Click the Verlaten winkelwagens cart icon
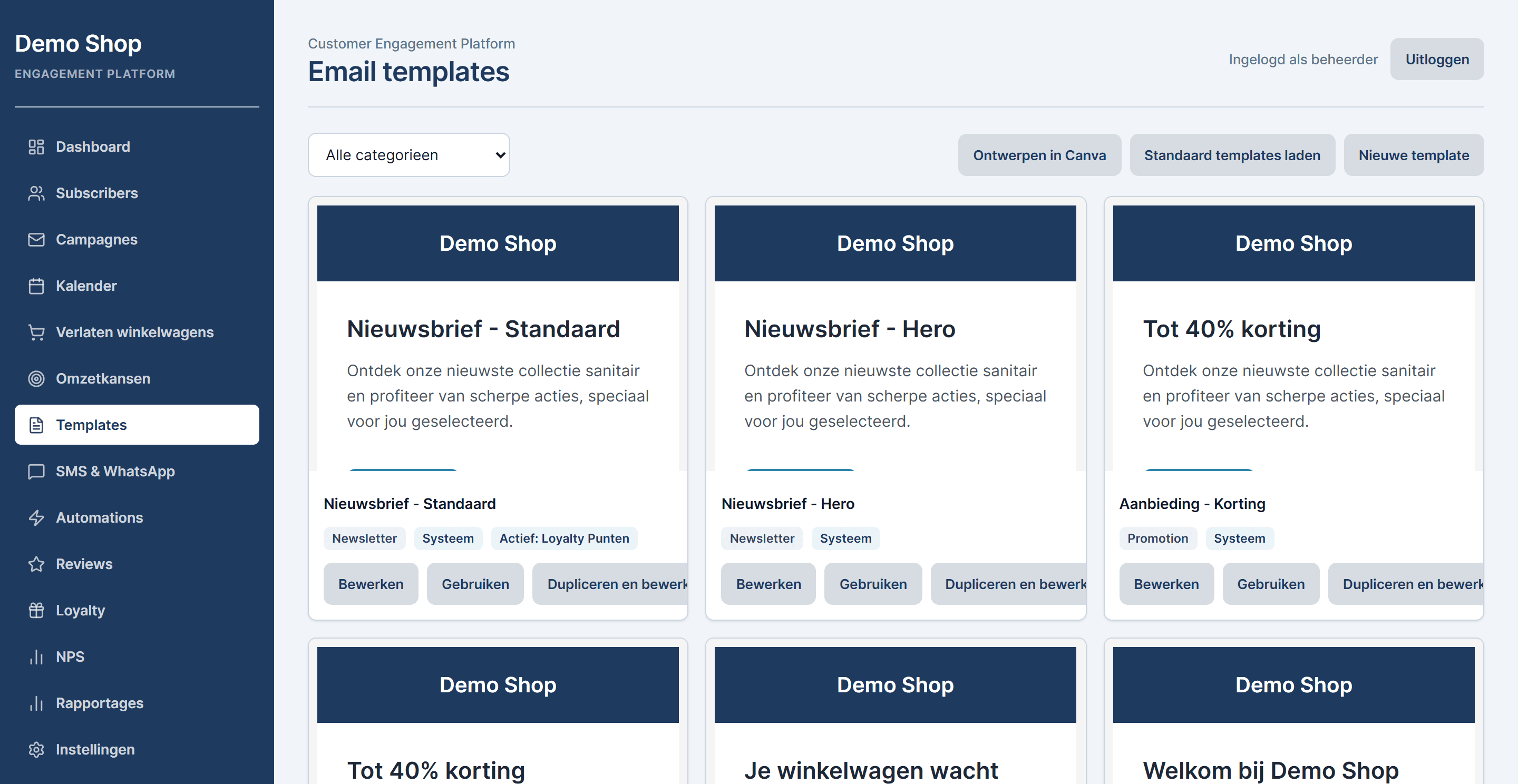Image resolution: width=1518 pixels, height=784 pixels. [x=36, y=332]
